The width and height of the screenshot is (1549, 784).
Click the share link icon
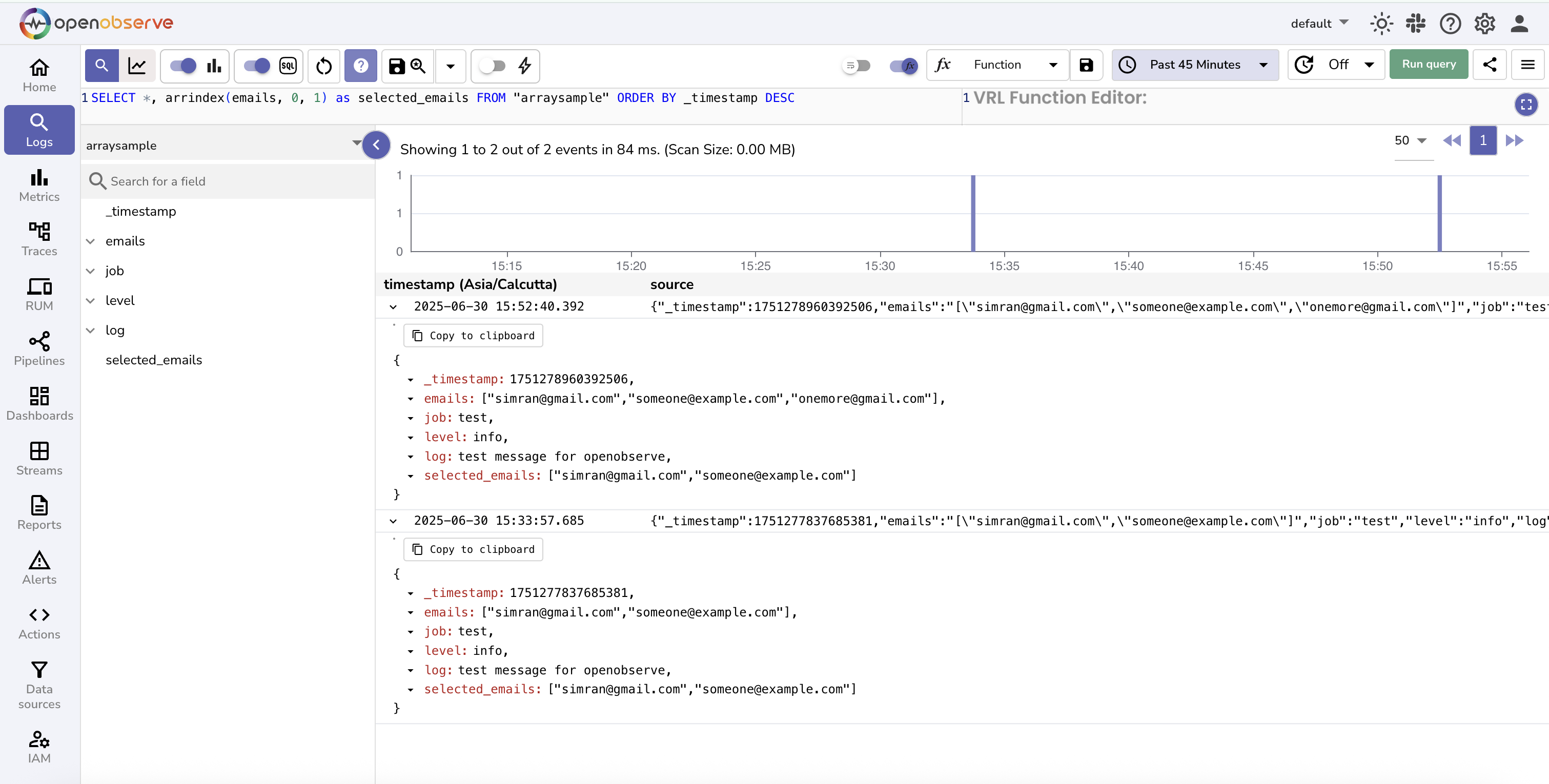(1489, 65)
